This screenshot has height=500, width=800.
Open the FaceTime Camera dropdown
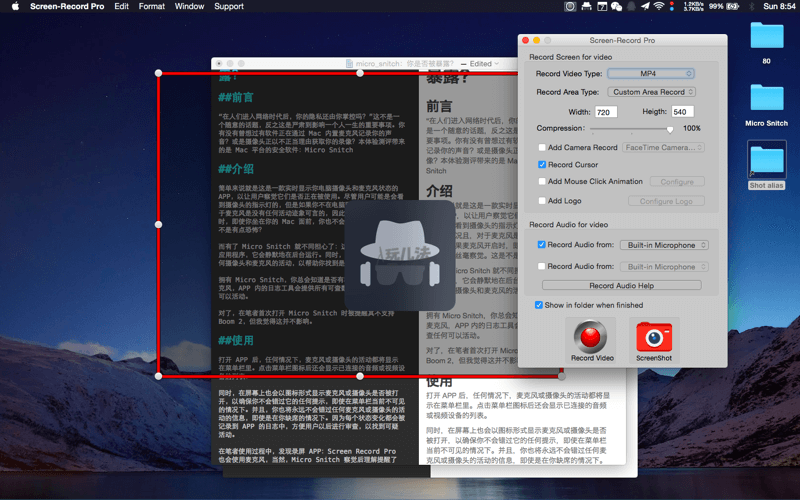[x=663, y=147]
